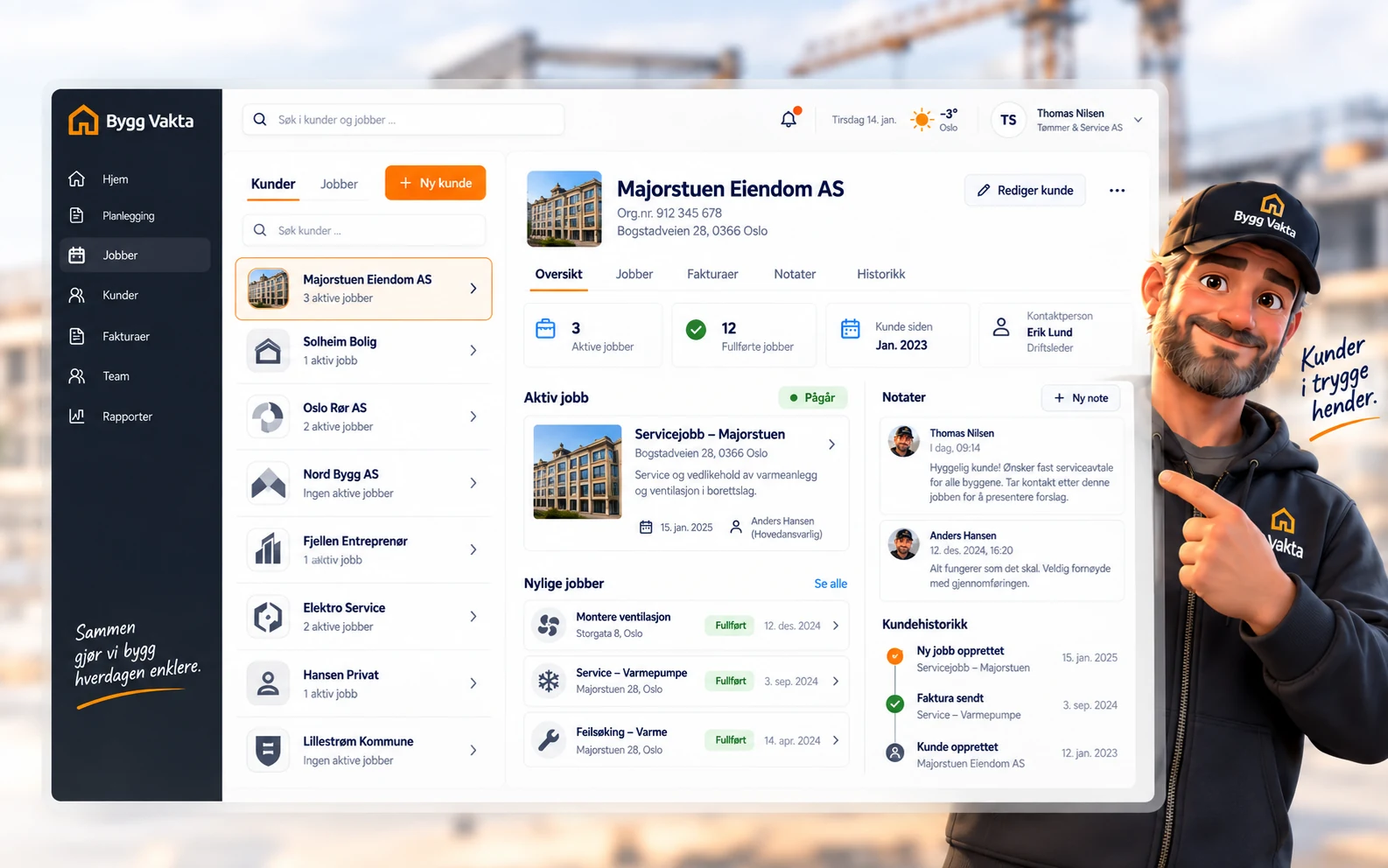
Task: Click the Se alle link
Action: [x=831, y=584]
